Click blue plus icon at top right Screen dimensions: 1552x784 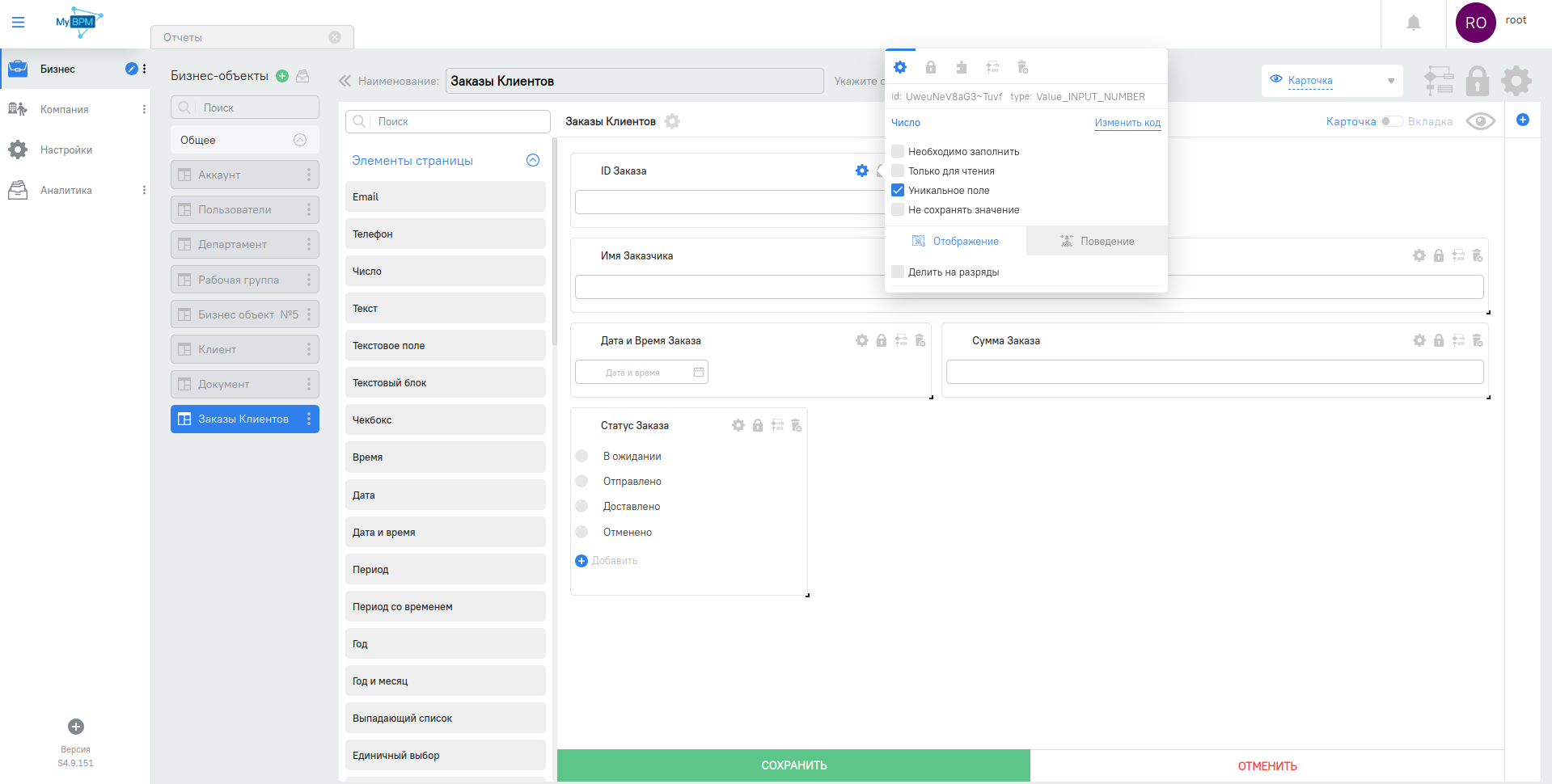(1522, 120)
